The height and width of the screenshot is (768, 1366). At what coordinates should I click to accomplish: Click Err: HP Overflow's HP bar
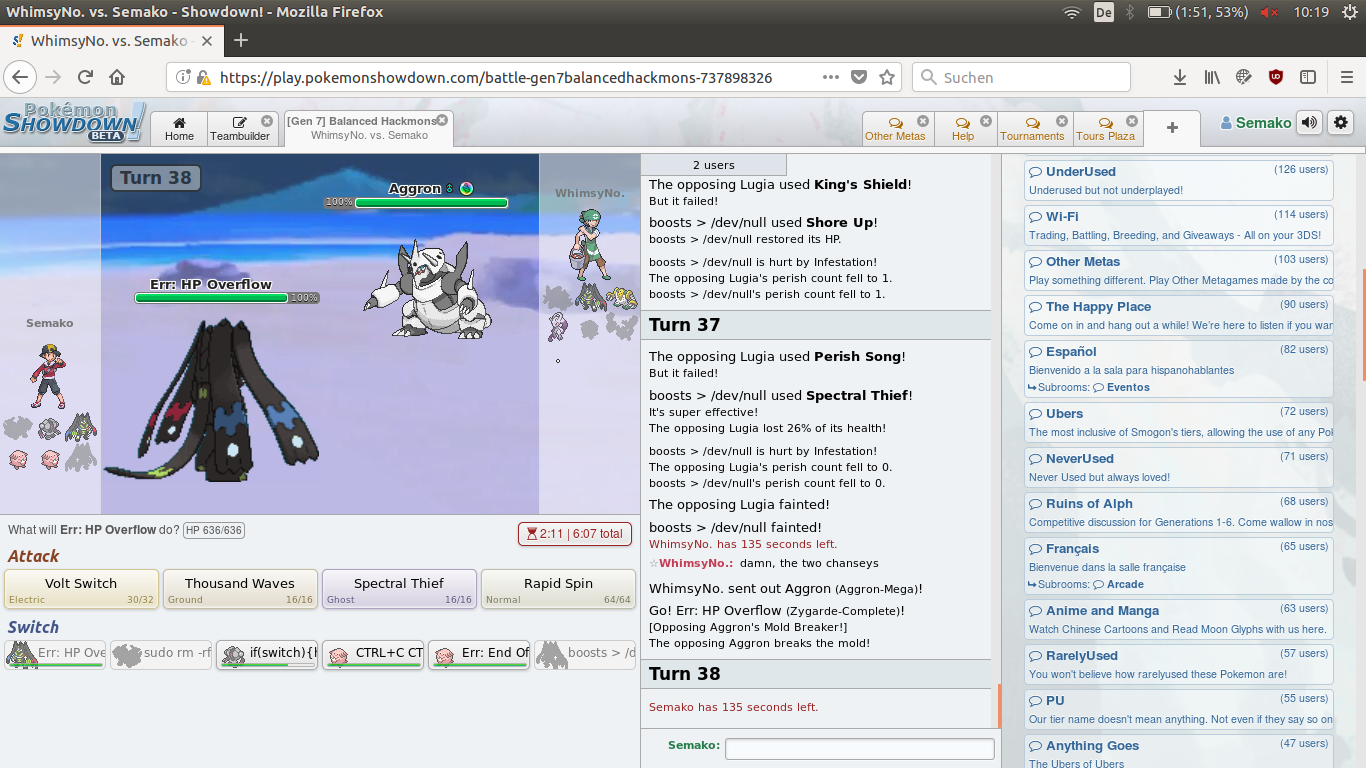tap(211, 298)
